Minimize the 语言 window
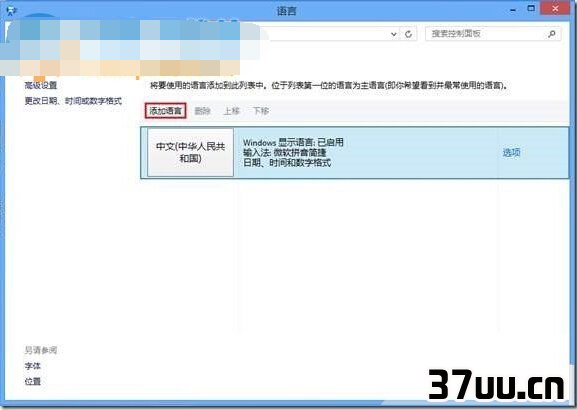 click(513, 10)
